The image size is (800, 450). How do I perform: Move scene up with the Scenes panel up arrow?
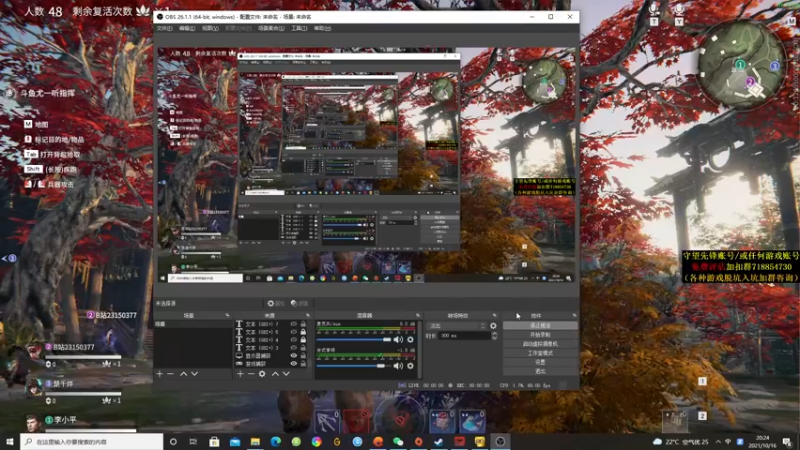pos(183,374)
